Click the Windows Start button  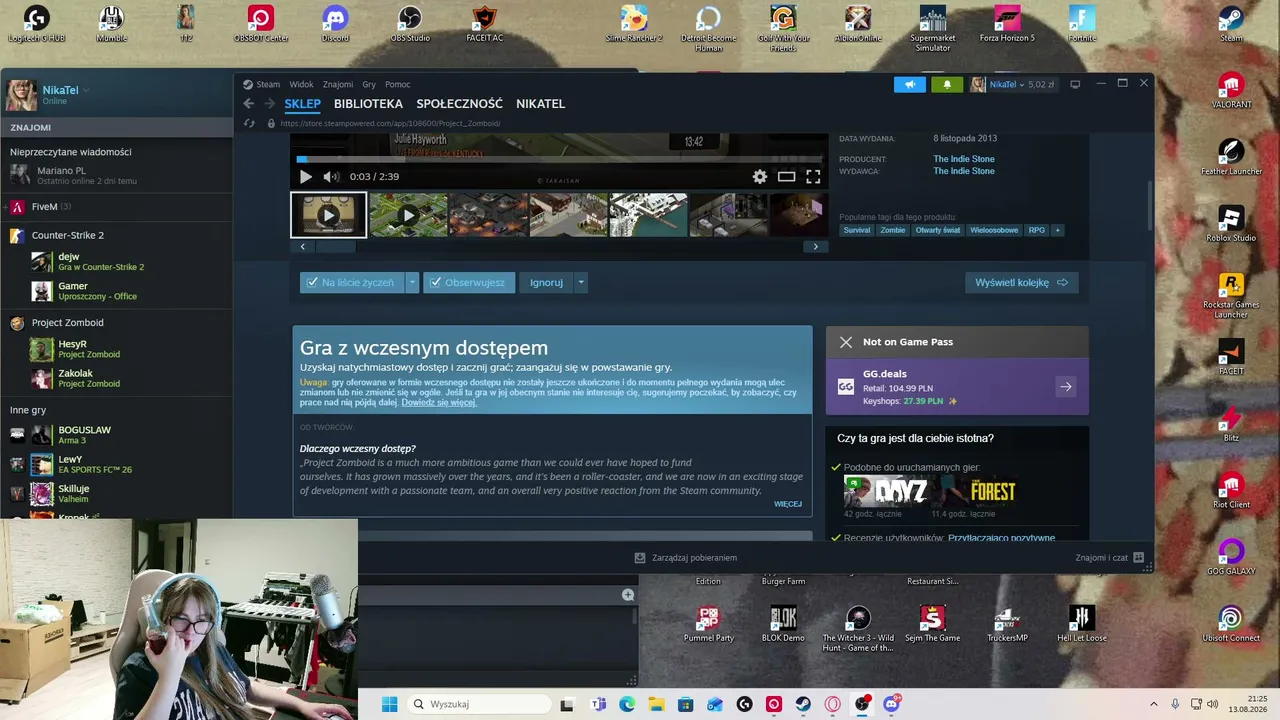click(x=389, y=704)
